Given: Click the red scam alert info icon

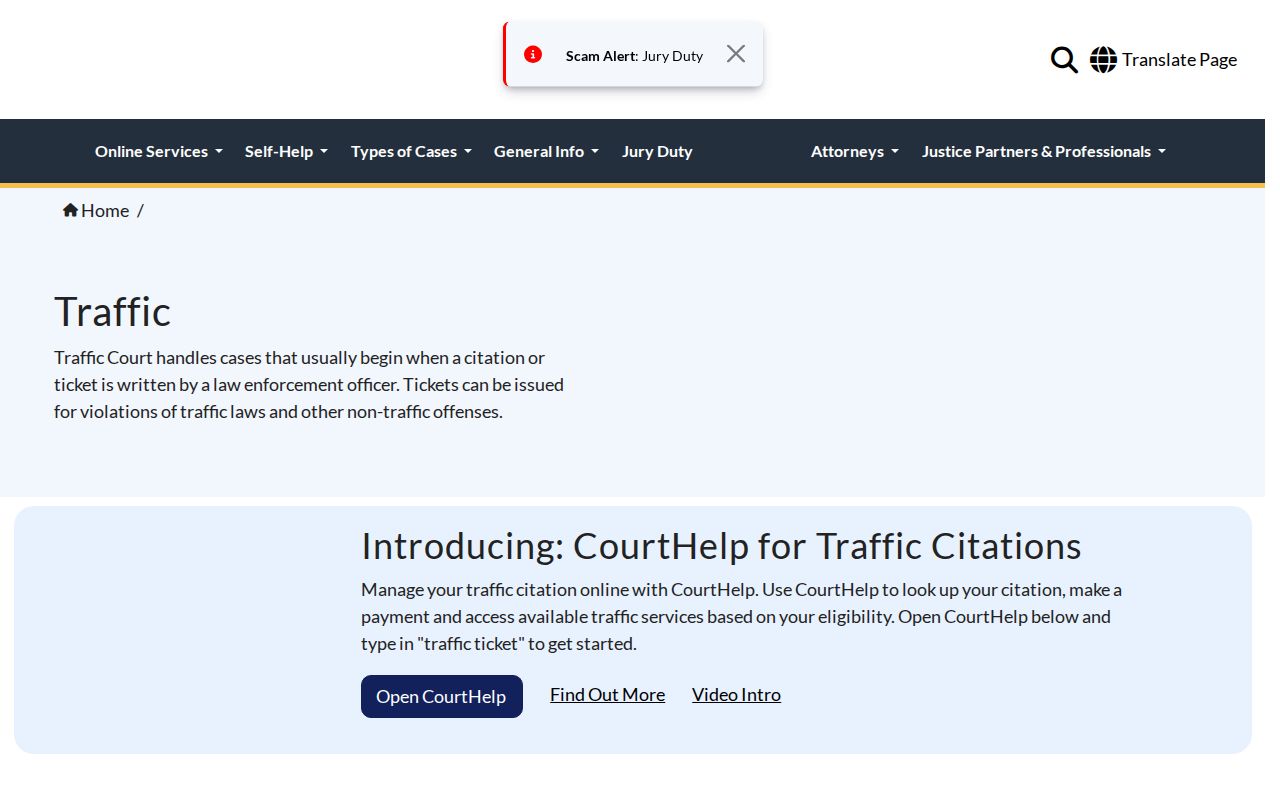Looking at the screenshot, I should click(533, 55).
